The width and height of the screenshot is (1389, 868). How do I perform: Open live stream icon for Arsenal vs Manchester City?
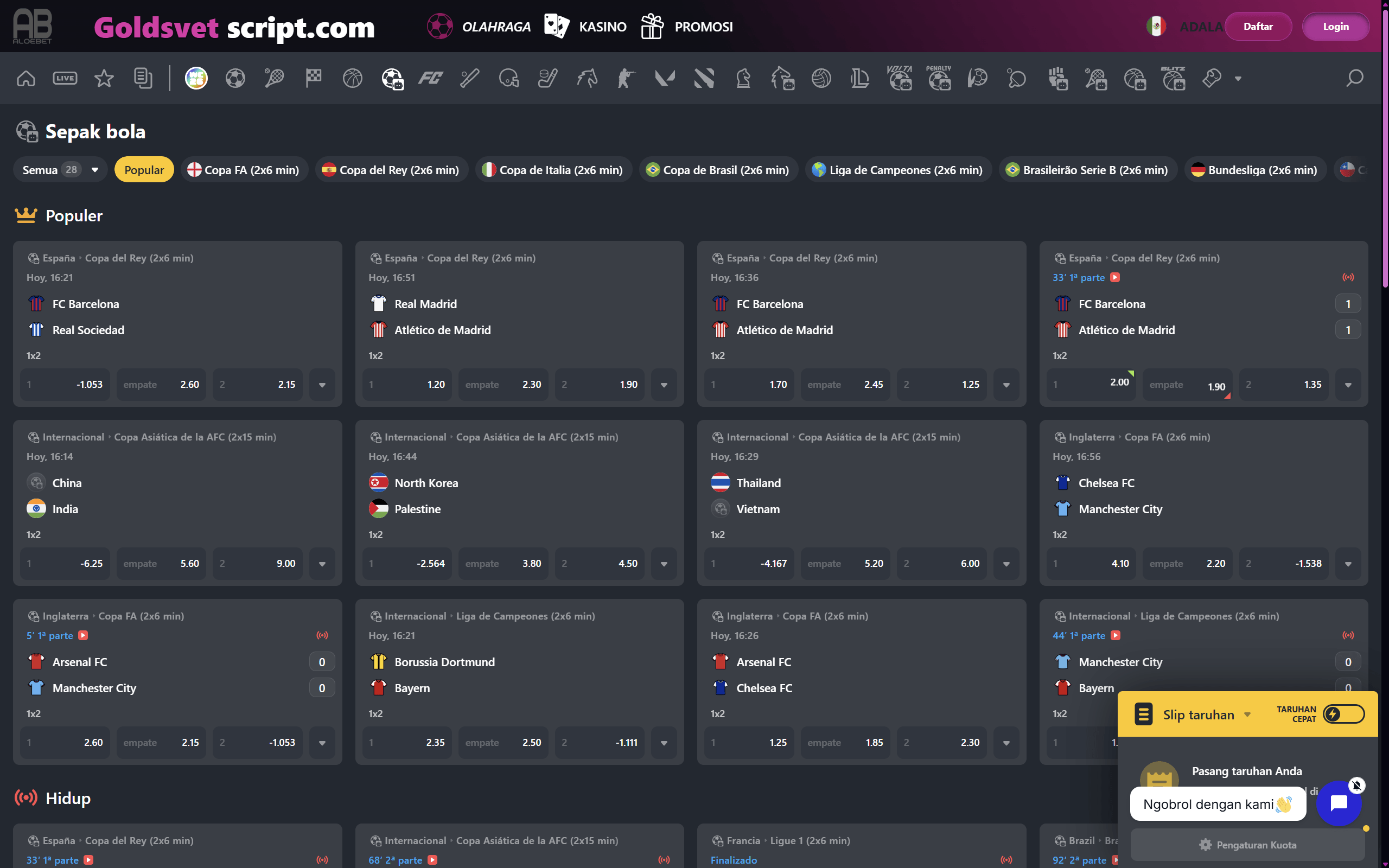point(82,635)
